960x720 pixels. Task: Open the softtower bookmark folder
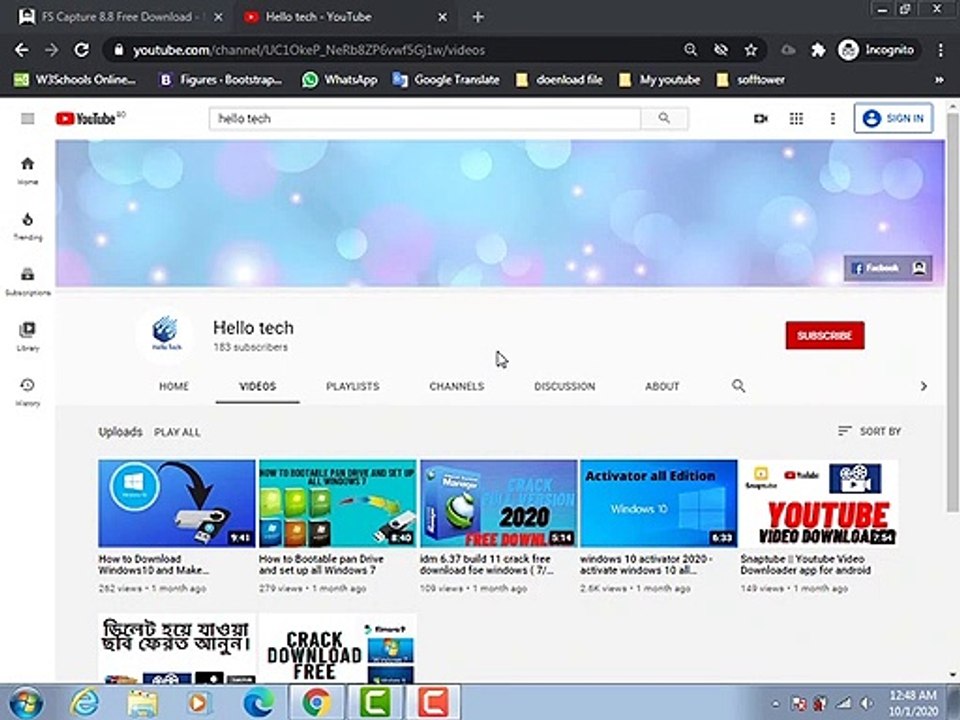pos(750,80)
